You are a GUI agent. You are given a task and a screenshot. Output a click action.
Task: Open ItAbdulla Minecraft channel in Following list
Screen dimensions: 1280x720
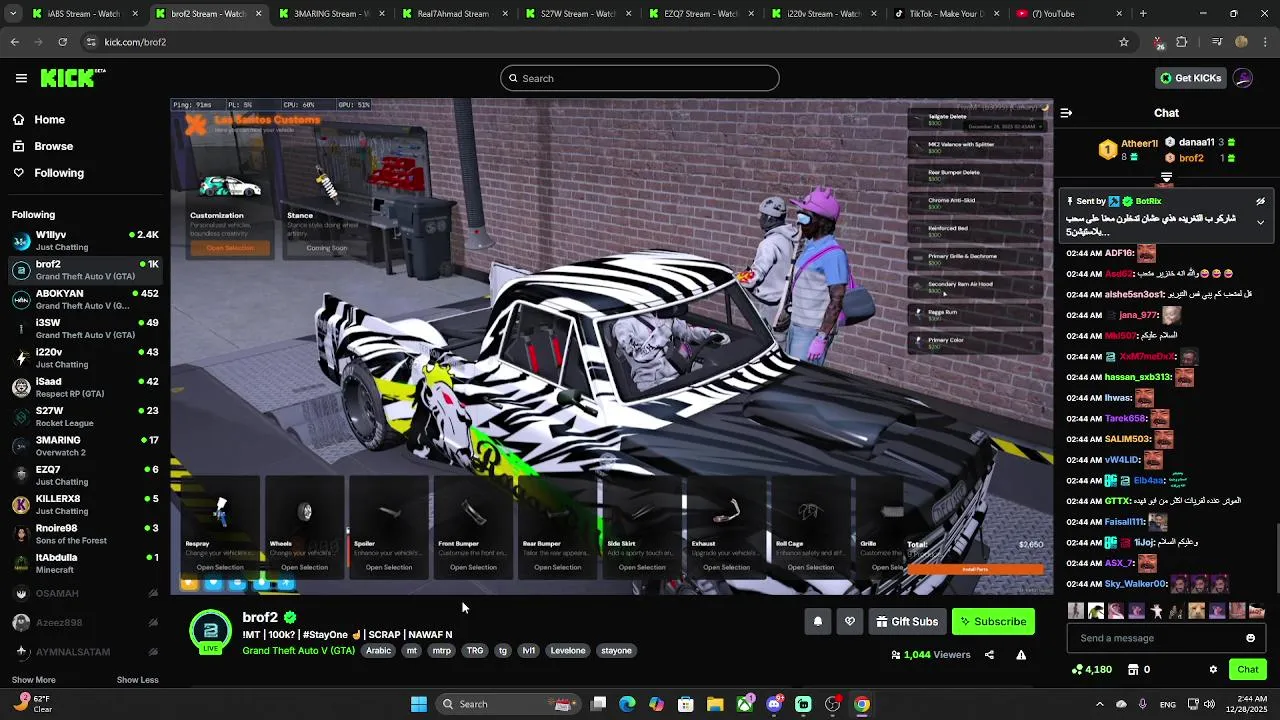click(85, 564)
